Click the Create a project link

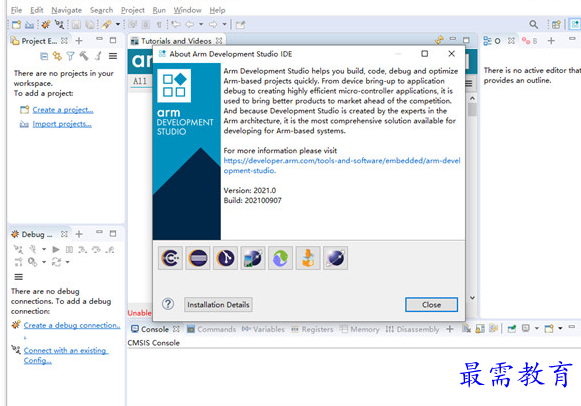click(63, 110)
